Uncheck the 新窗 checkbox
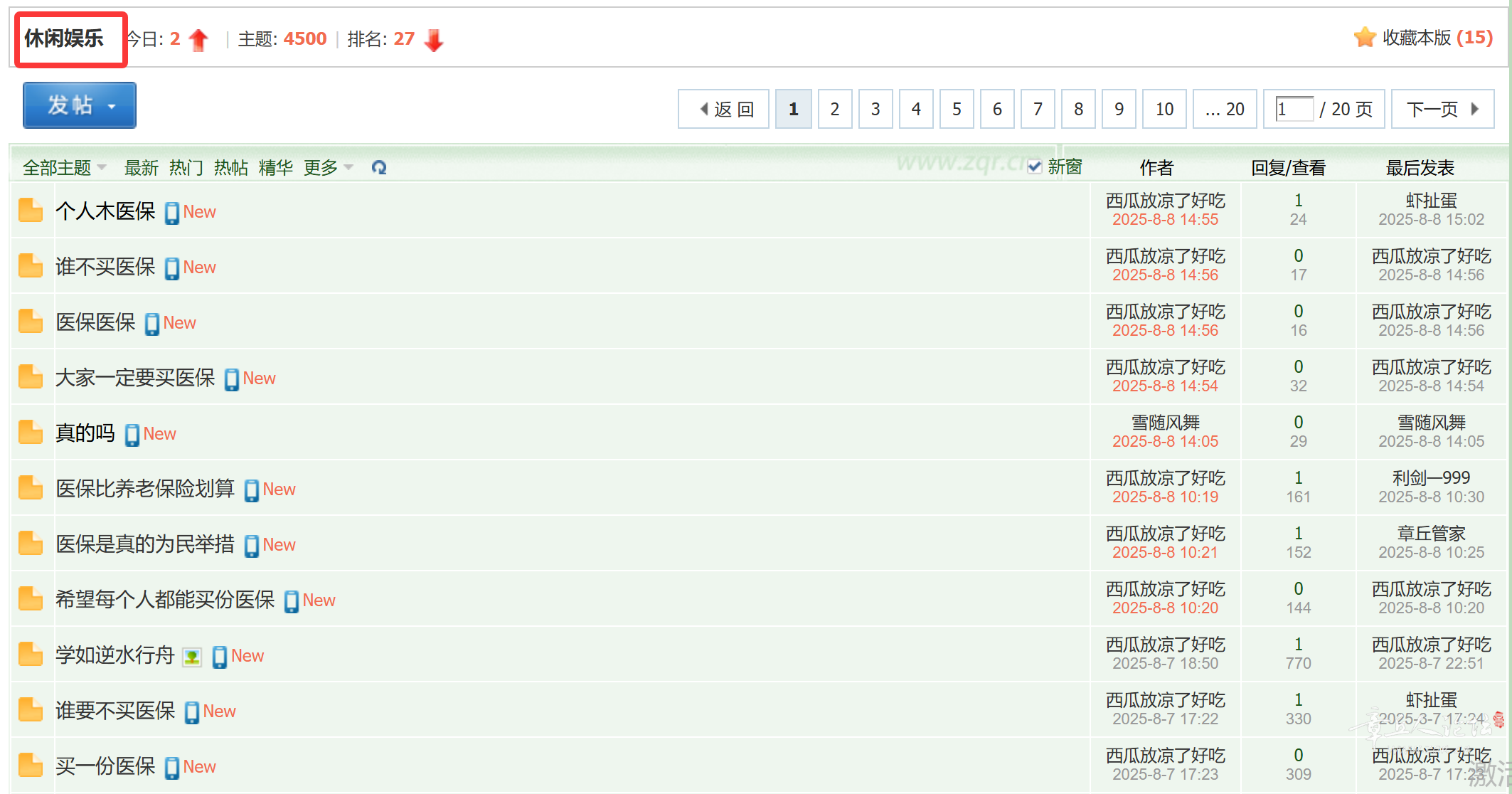1512x794 pixels. 1035,167
